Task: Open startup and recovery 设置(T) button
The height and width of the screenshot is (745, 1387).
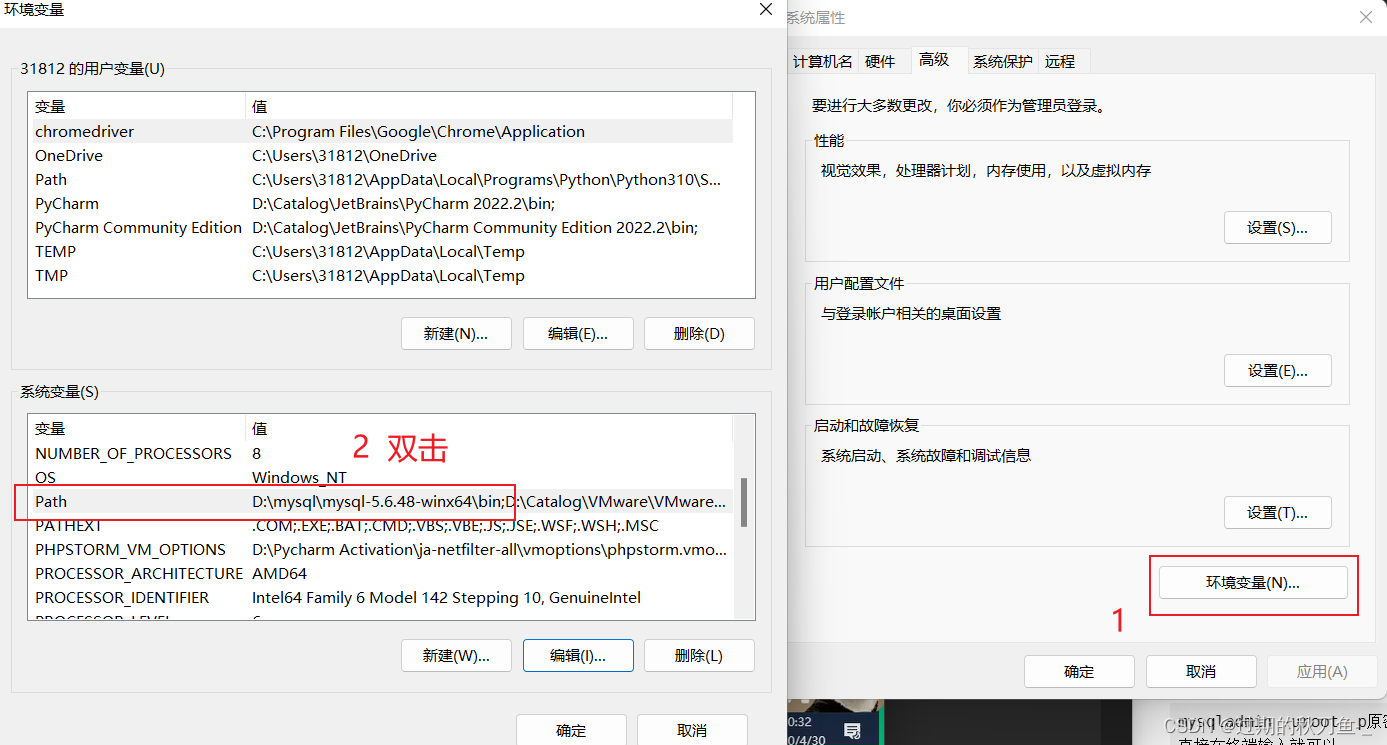Action: click(1278, 512)
